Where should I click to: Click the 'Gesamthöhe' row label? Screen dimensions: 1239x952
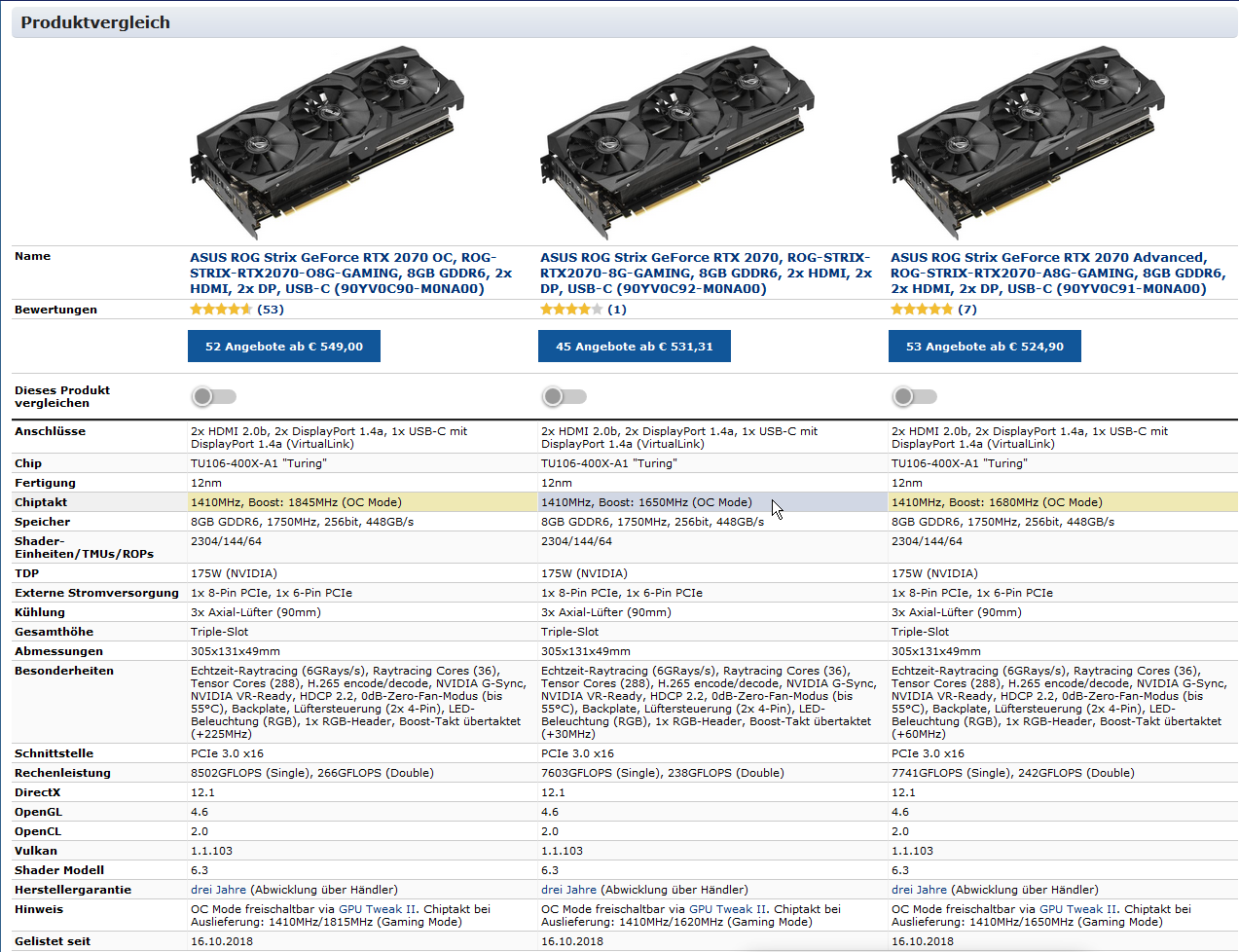(54, 632)
